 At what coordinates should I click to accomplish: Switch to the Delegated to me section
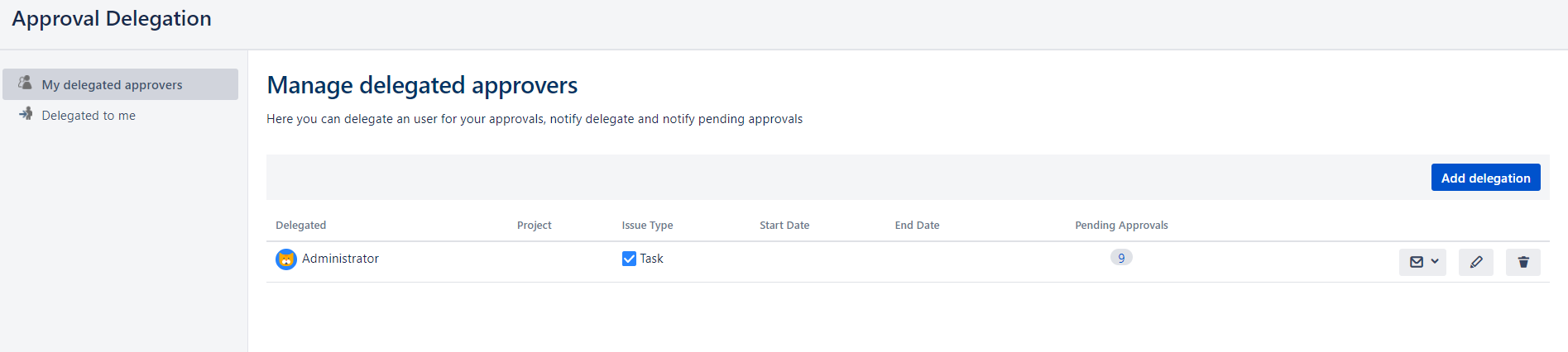click(89, 116)
